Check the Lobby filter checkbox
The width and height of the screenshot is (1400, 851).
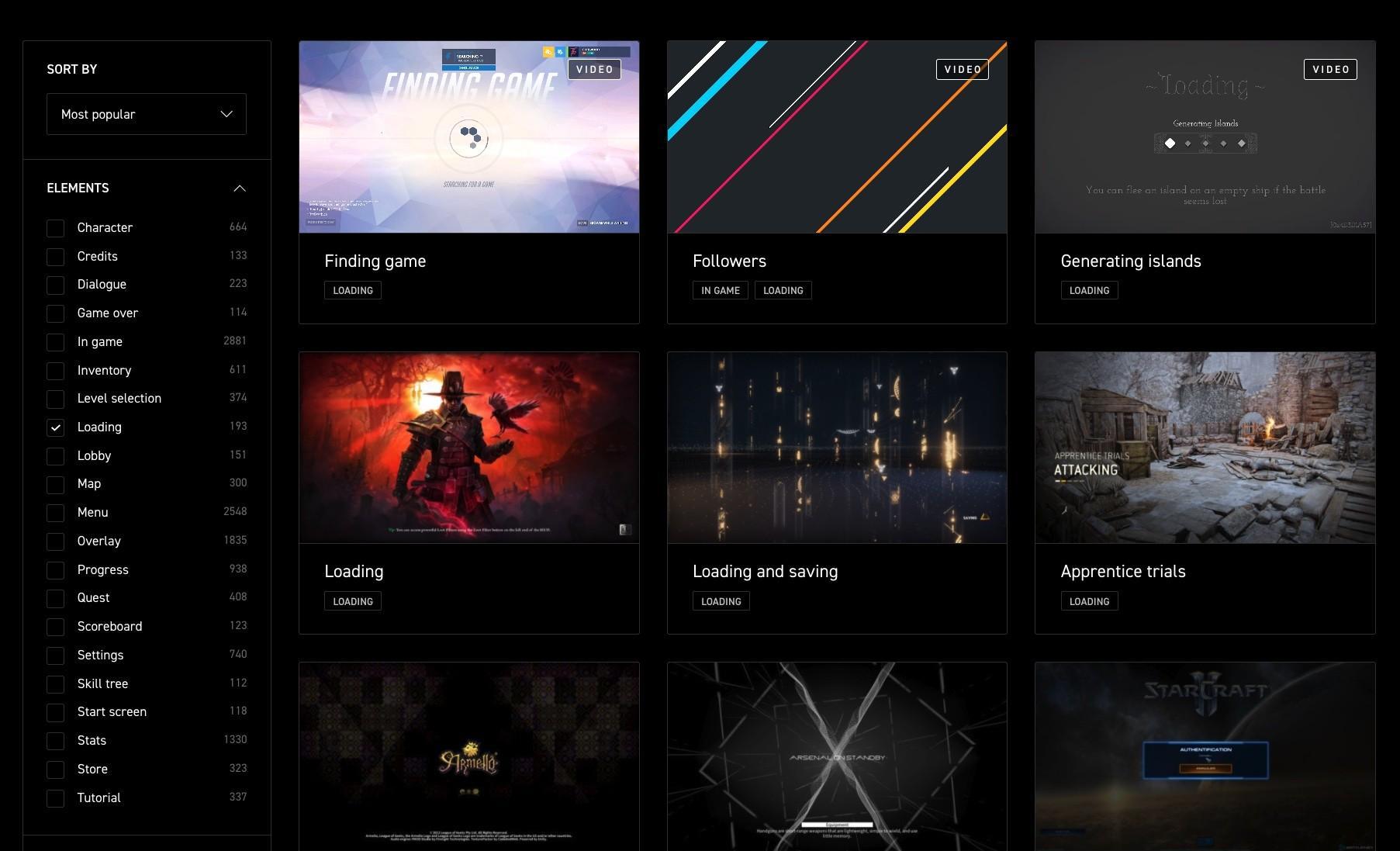click(x=55, y=456)
